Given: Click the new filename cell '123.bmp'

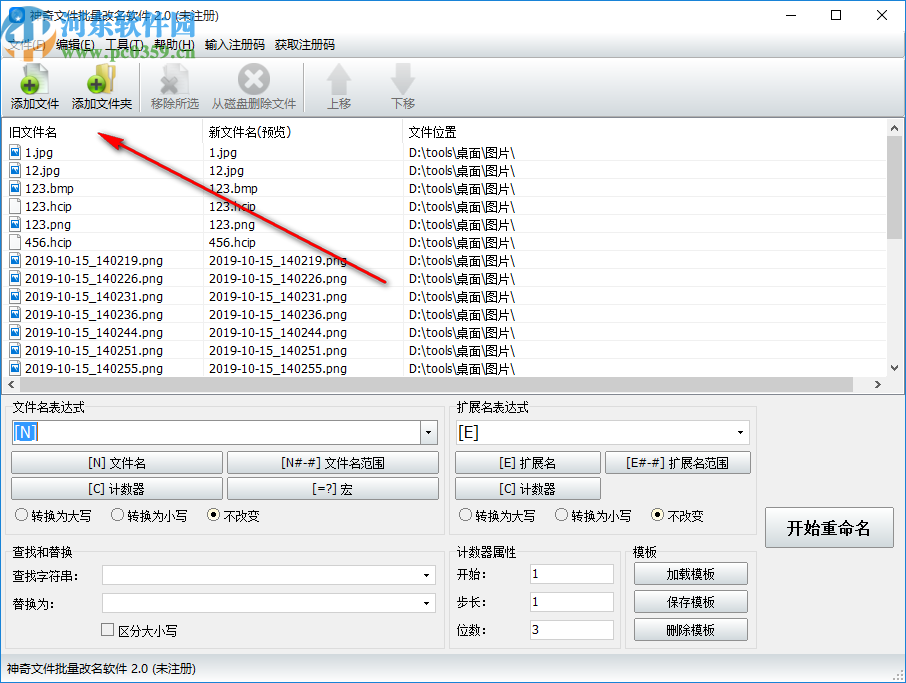Looking at the screenshot, I should [233, 188].
